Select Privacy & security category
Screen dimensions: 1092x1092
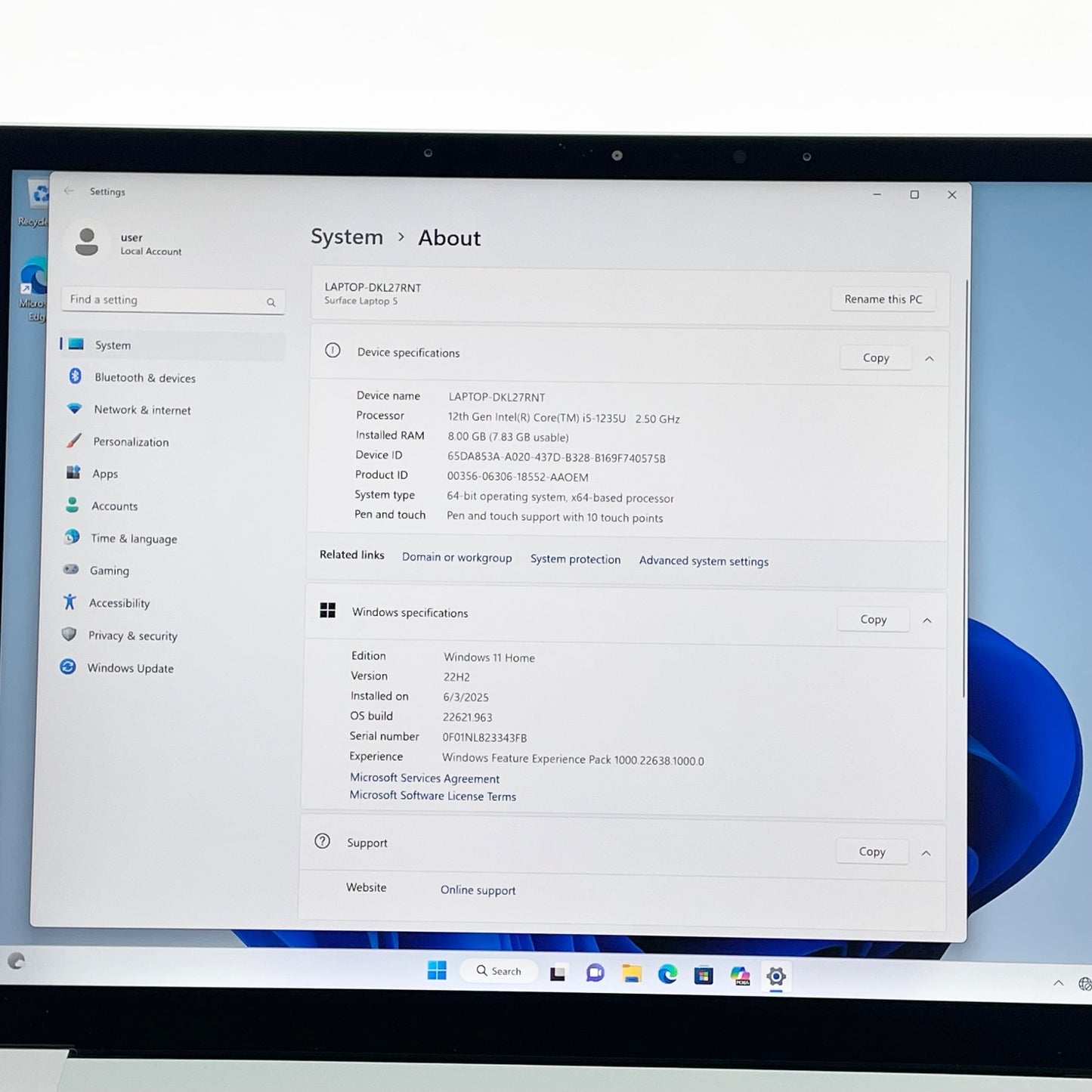132,636
